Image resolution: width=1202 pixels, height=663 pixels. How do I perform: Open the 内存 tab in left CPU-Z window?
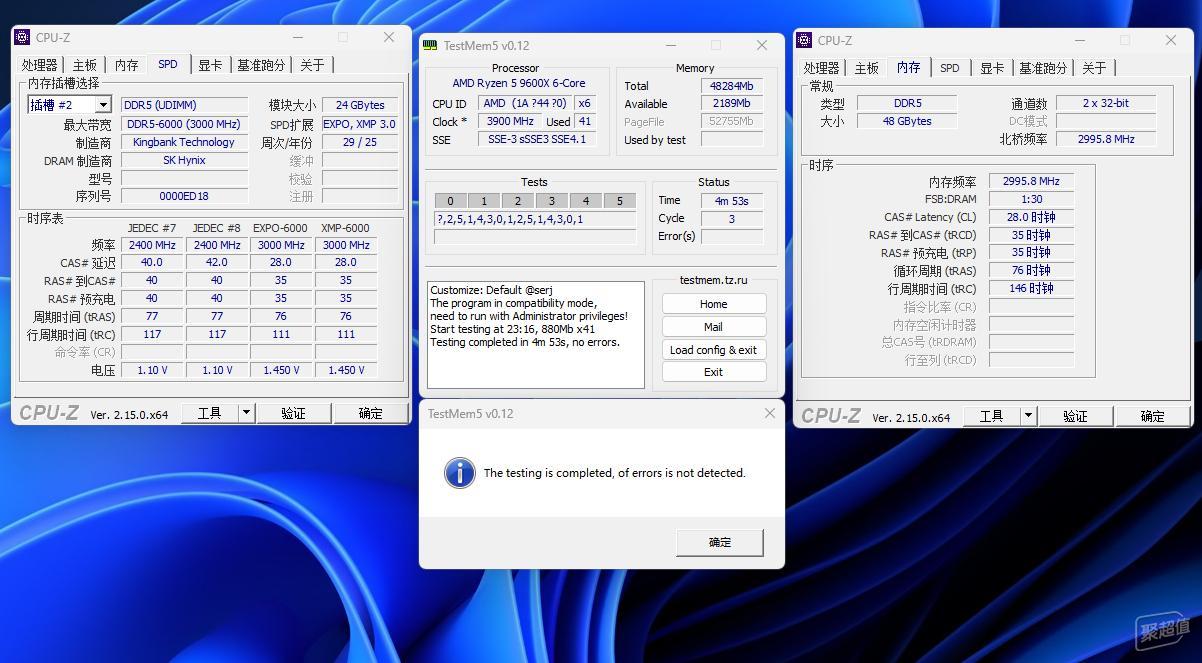click(x=126, y=65)
